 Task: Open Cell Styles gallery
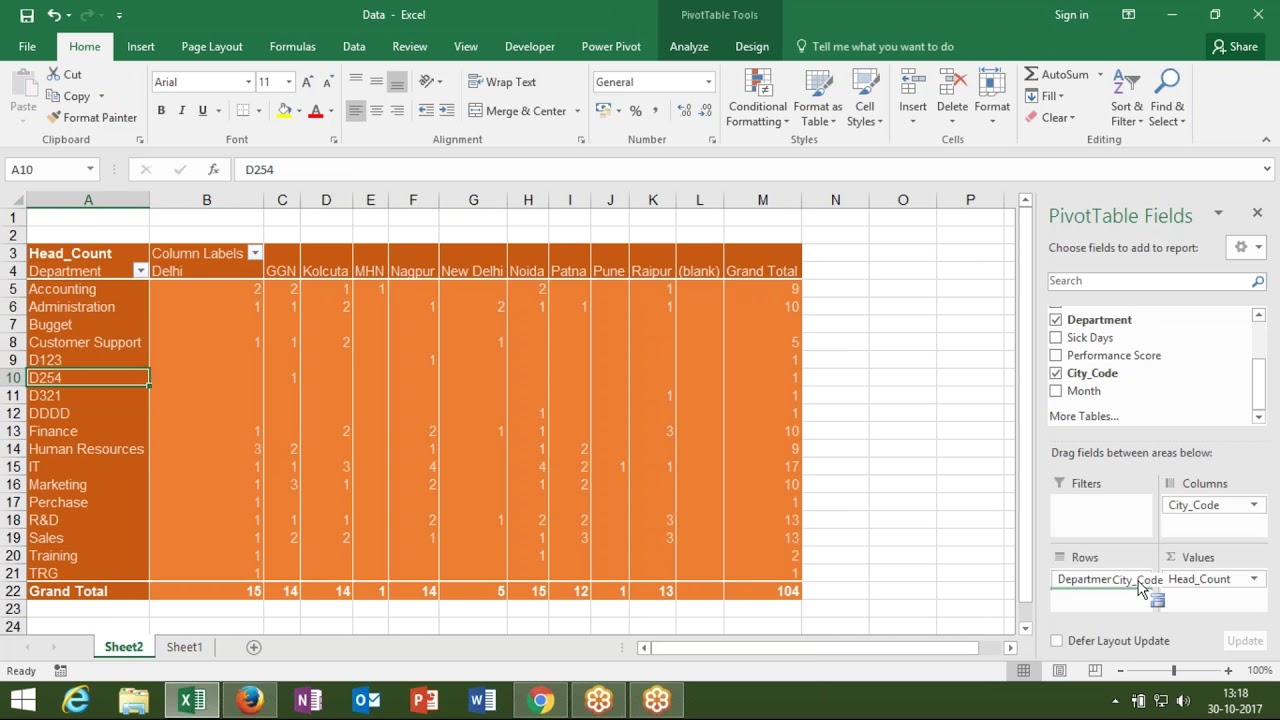pyautogui.click(x=865, y=99)
